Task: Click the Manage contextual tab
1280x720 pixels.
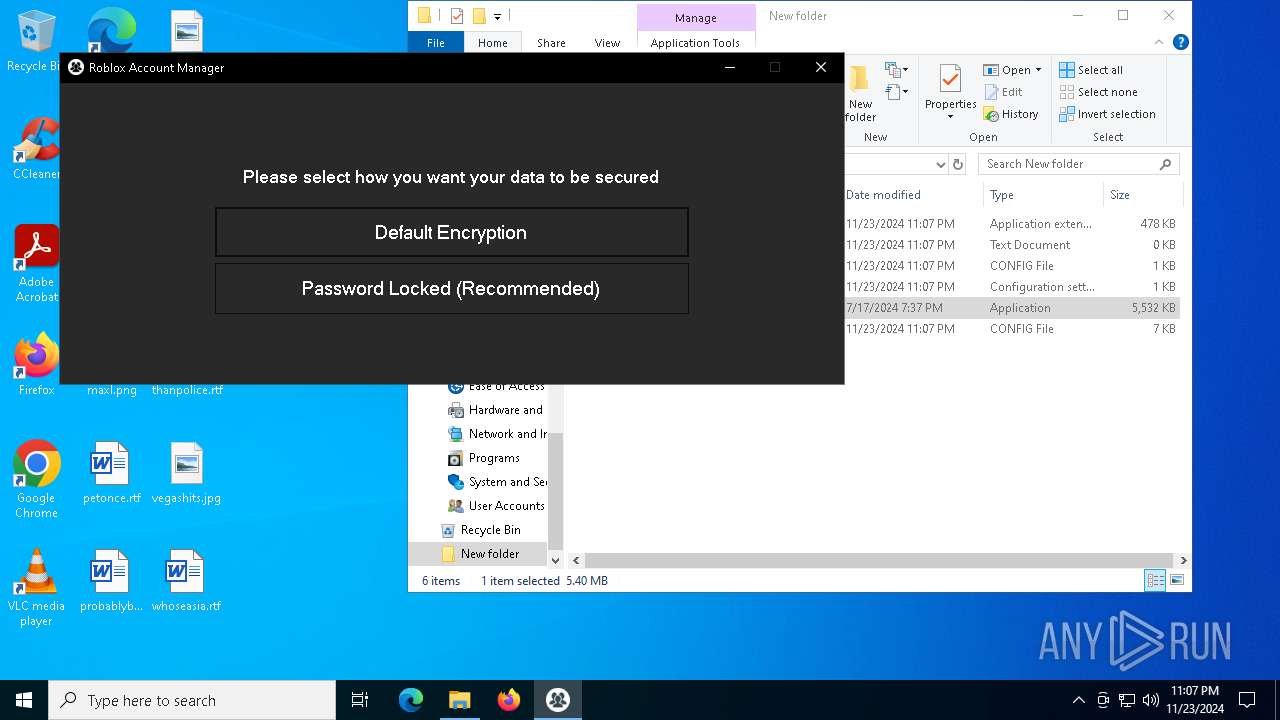Action: [x=695, y=17]
